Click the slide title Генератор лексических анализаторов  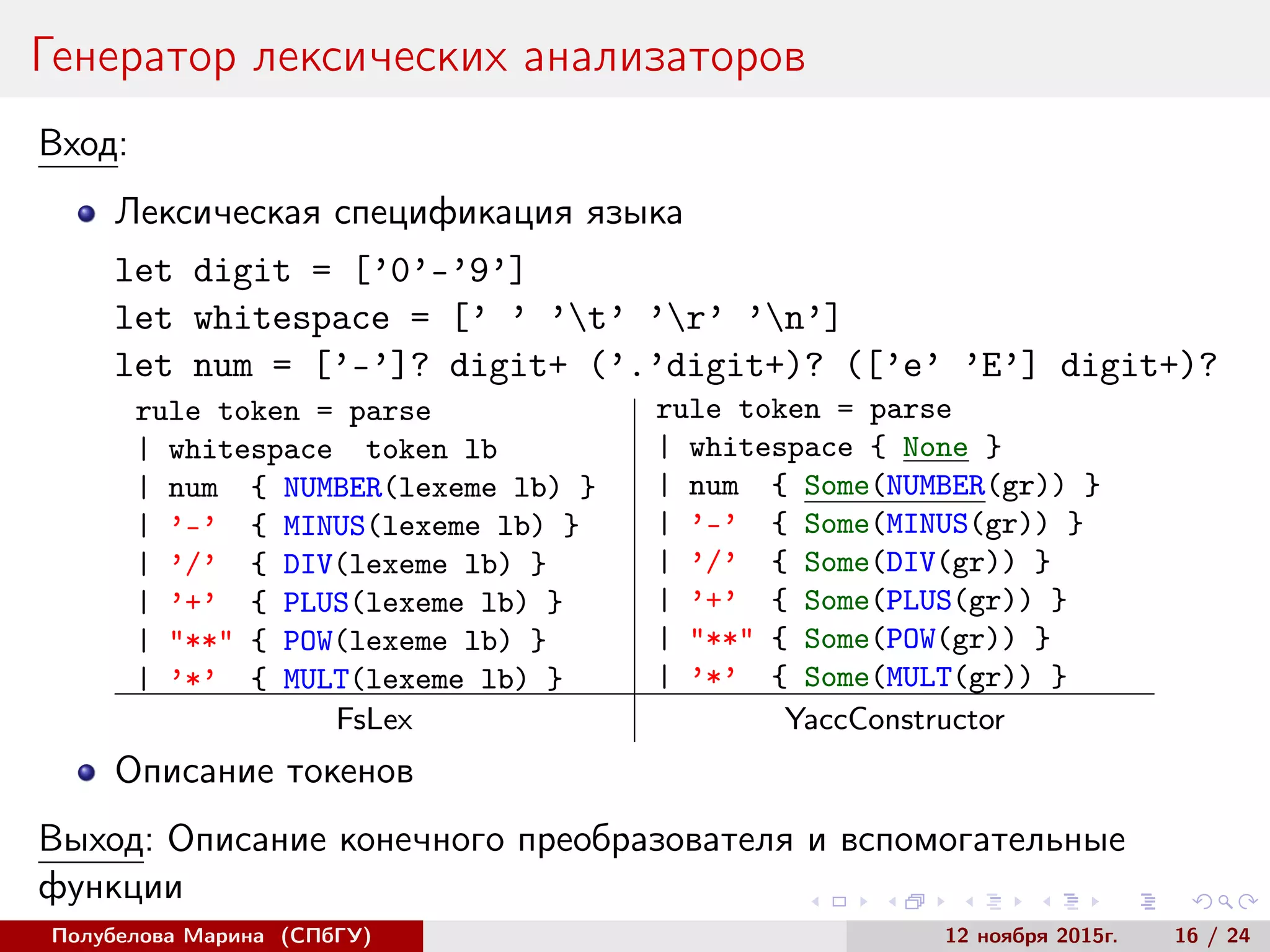(419, 57)
